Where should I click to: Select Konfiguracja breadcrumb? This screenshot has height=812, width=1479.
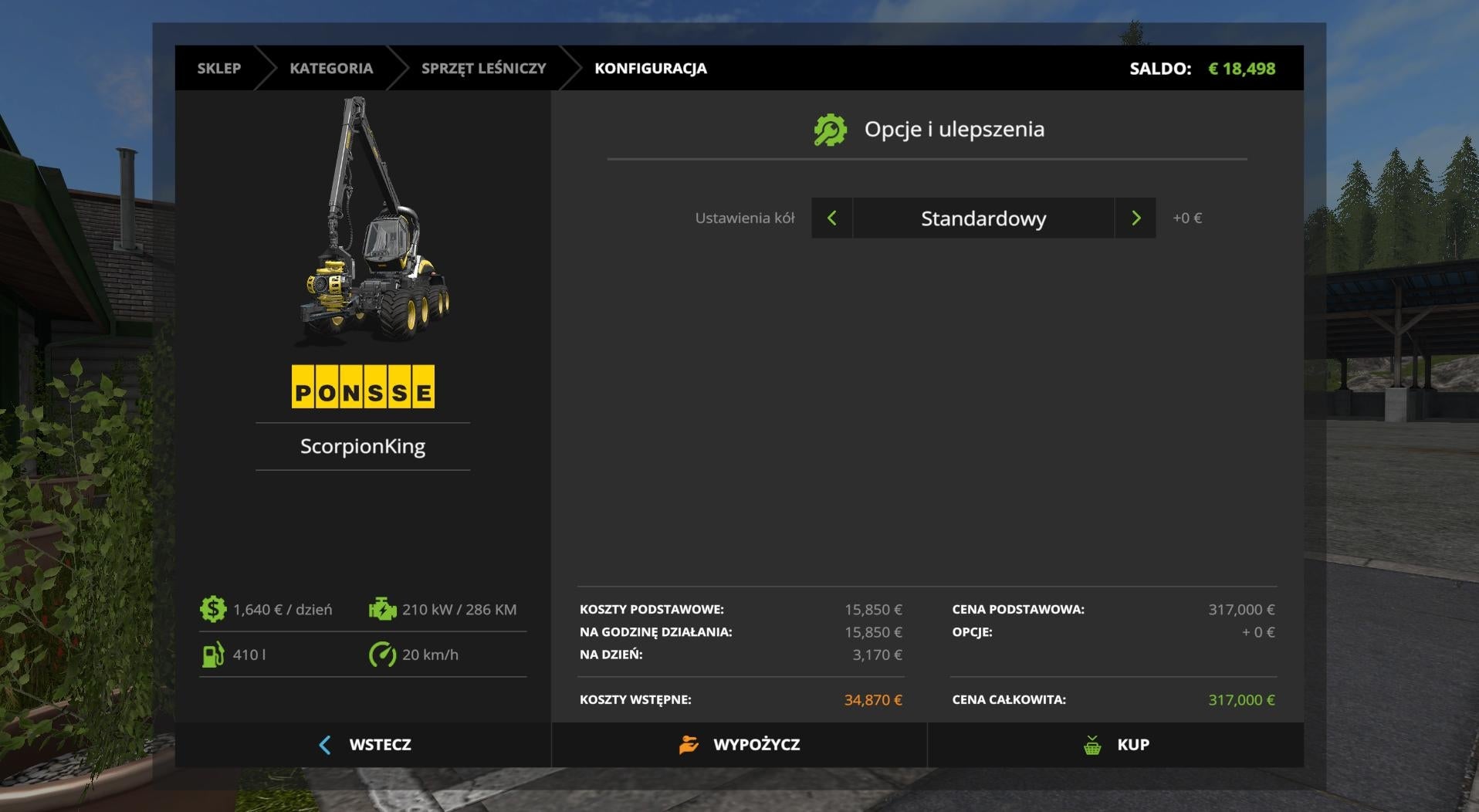[651, 68]
